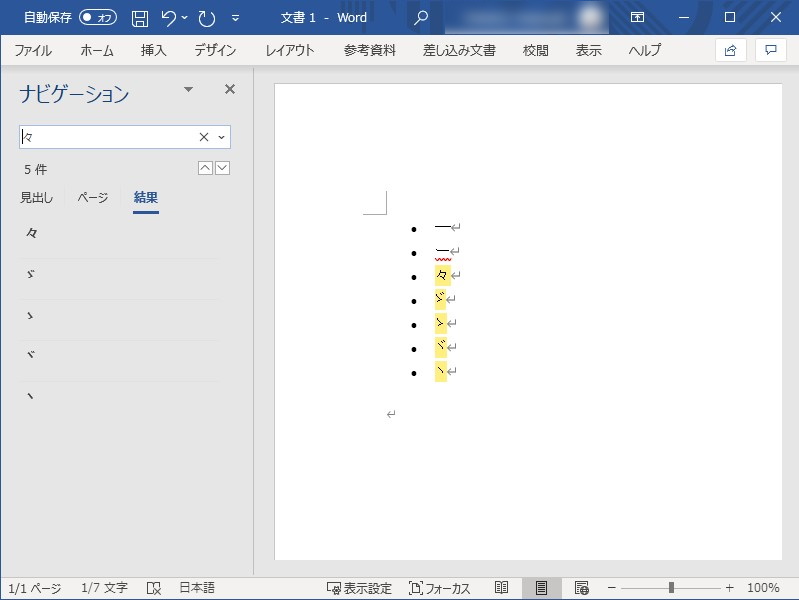Image resolution: width=799 pixels, height=600 pixels.
Task: Open navigation pane task options arrow
Action: [x=189, y=90]
